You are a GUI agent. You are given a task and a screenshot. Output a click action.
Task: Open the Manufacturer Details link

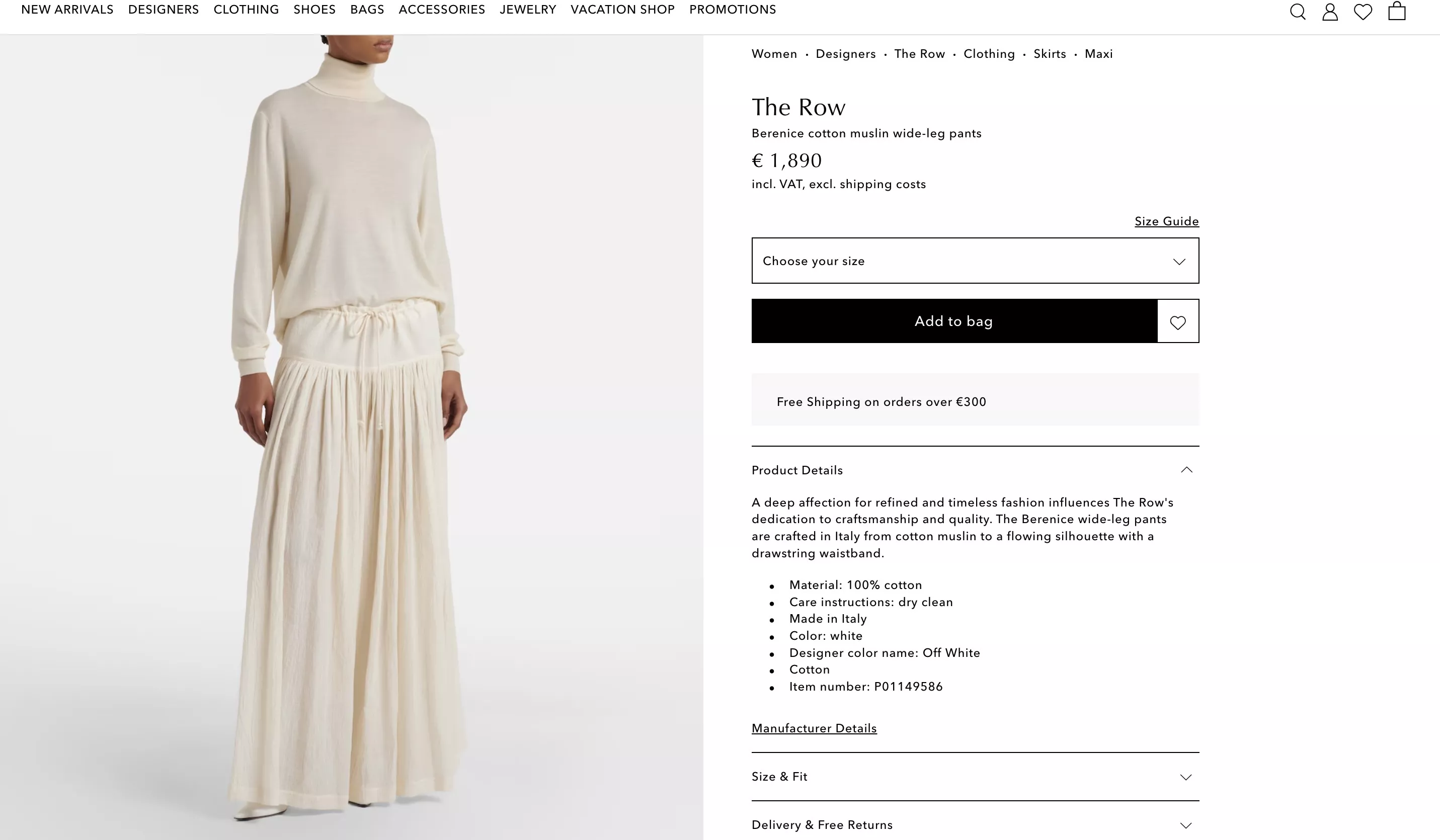814,728
